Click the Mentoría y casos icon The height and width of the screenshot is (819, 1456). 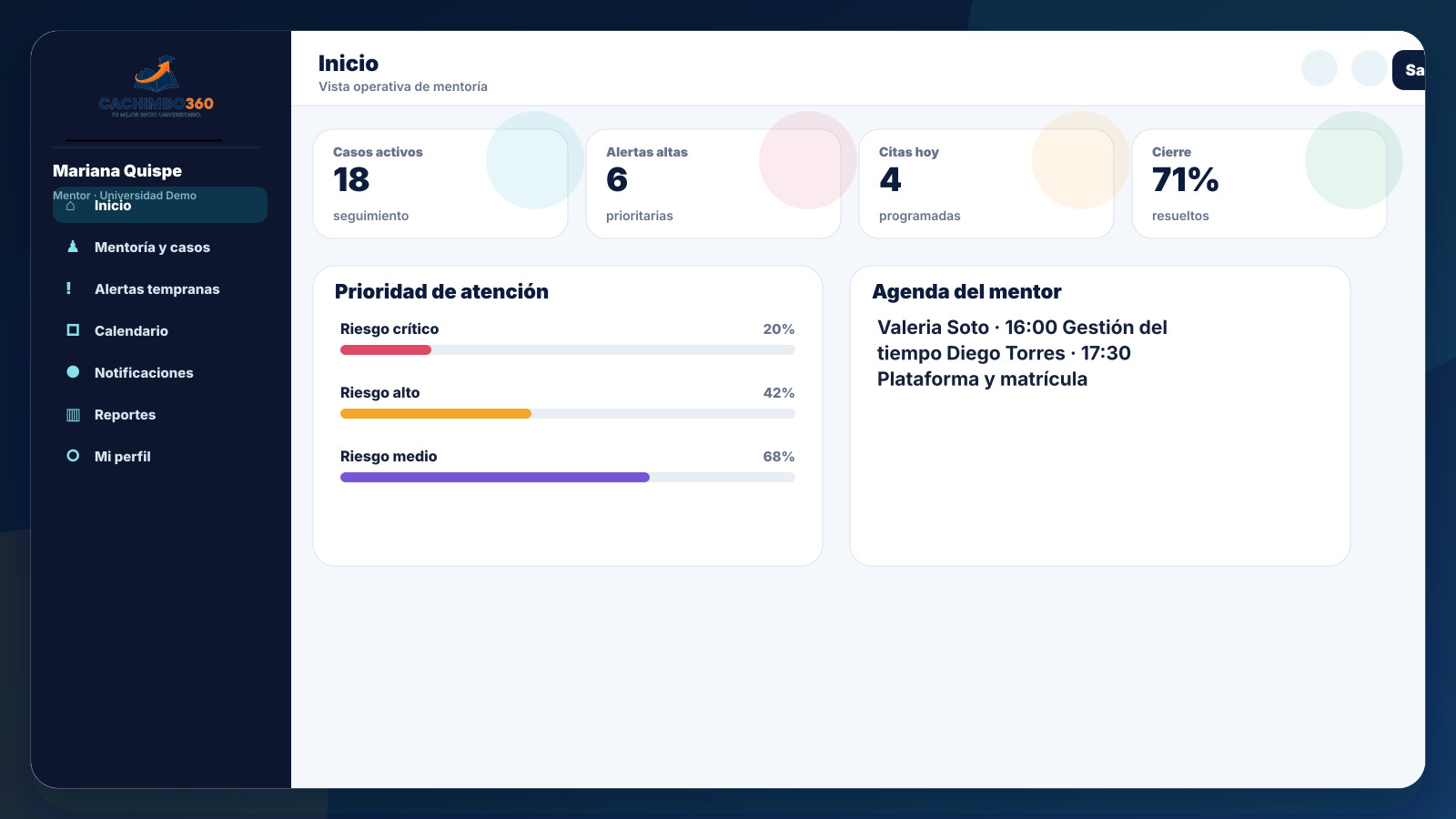(73, 247)
